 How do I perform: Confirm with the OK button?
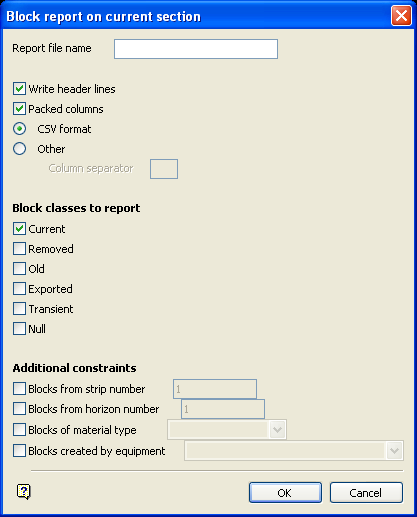coord(285,493)
